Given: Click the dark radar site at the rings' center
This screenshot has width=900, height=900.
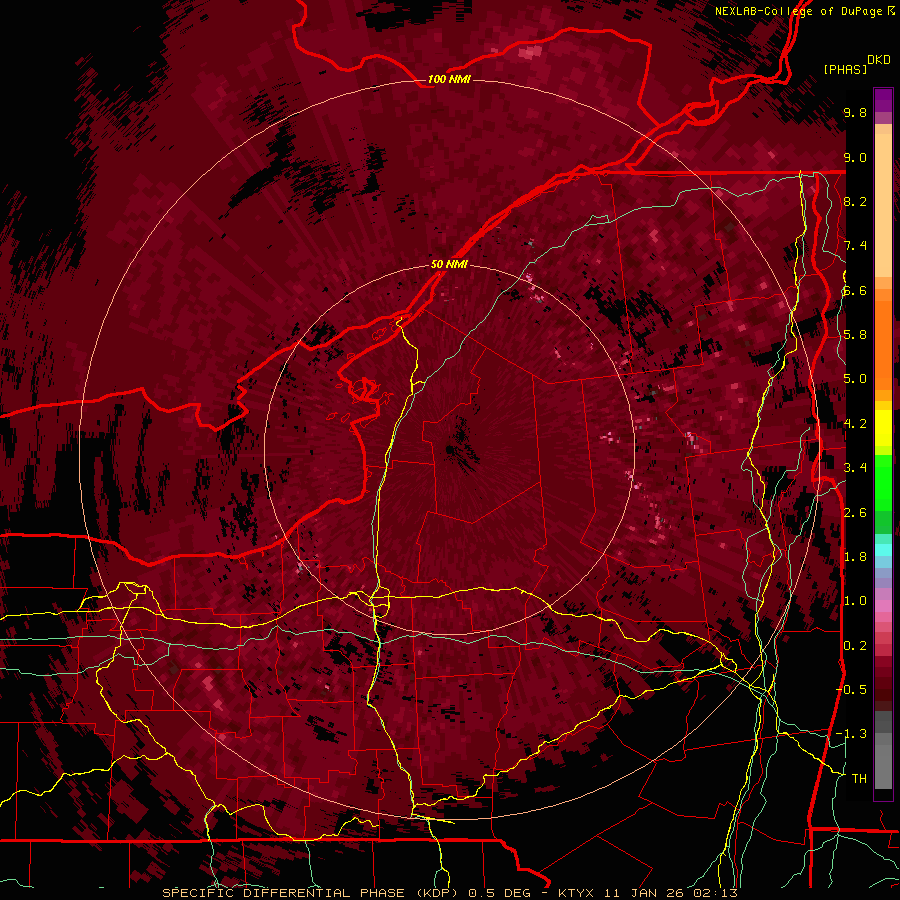Looking at the screenshot, I should (449, 449).
